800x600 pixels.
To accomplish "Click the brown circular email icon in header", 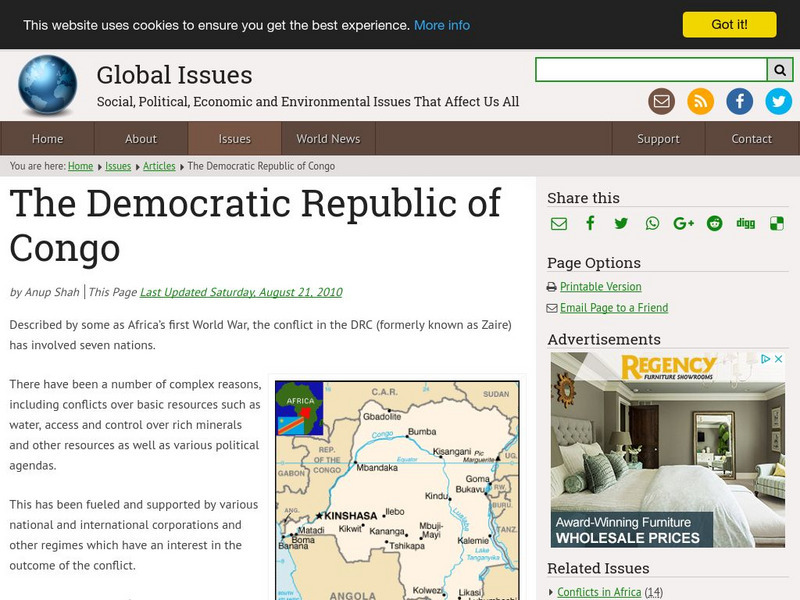I will [x=661, y=101].
